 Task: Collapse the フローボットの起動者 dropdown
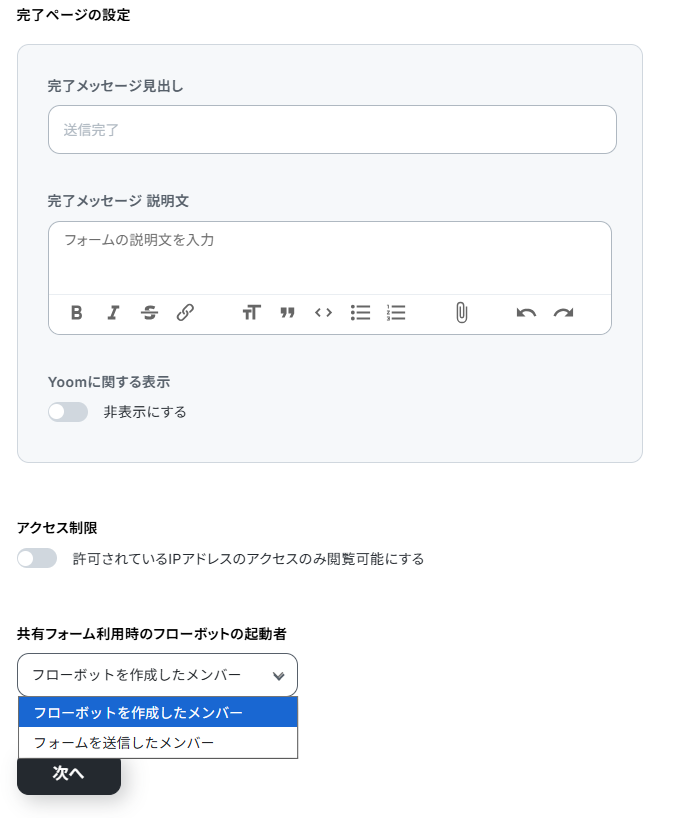pyautogui.click(x=157, y=675)
